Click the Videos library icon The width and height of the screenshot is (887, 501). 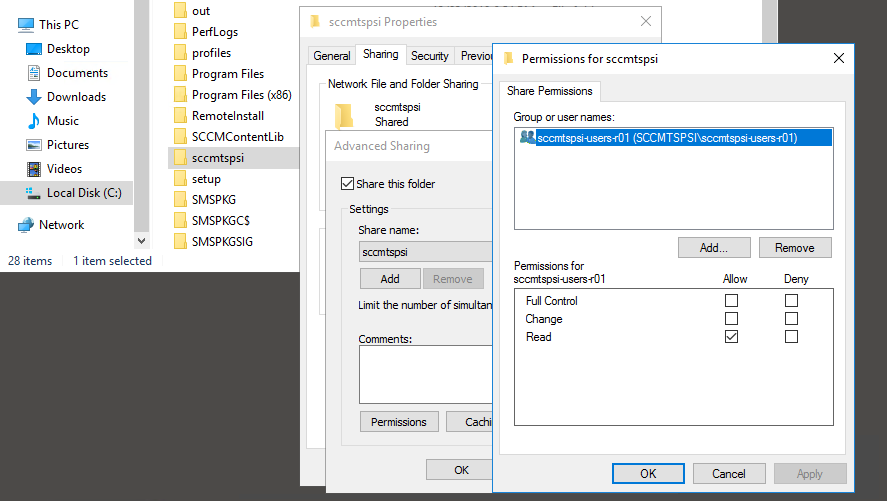(x=33, y=169)
